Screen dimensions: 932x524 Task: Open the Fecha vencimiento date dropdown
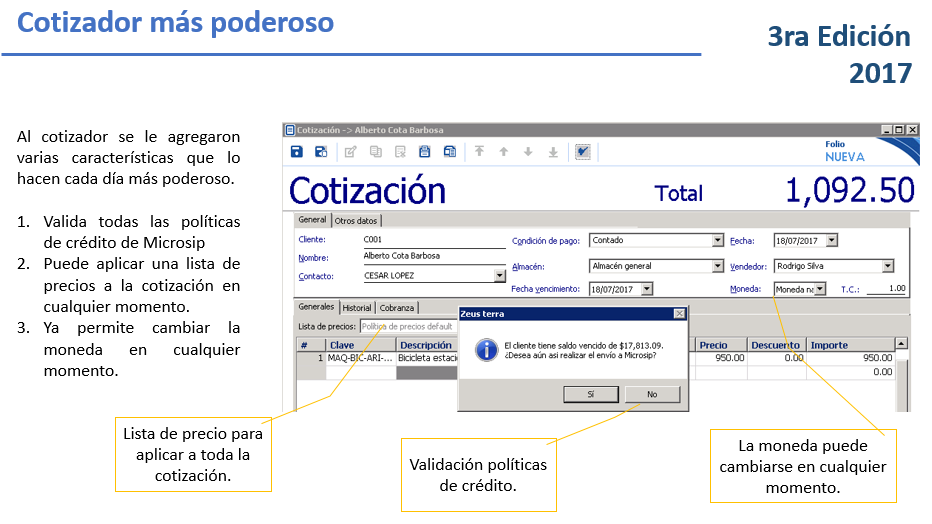click(x=647, y=289)
